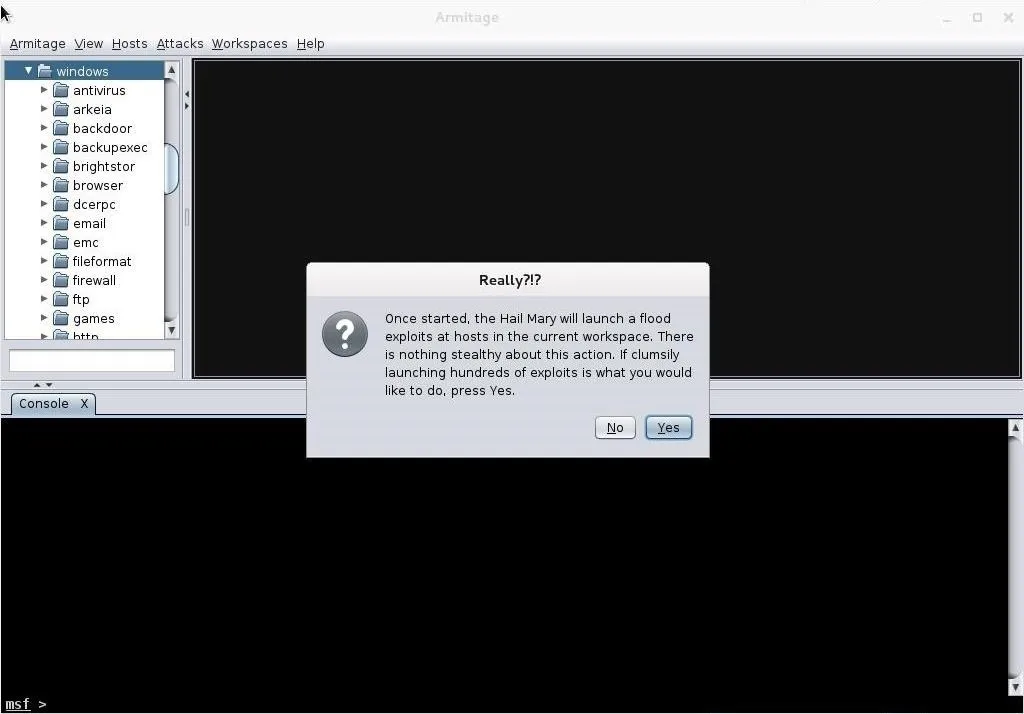
Task: Select the firewall folder icon
Action: 61,280
